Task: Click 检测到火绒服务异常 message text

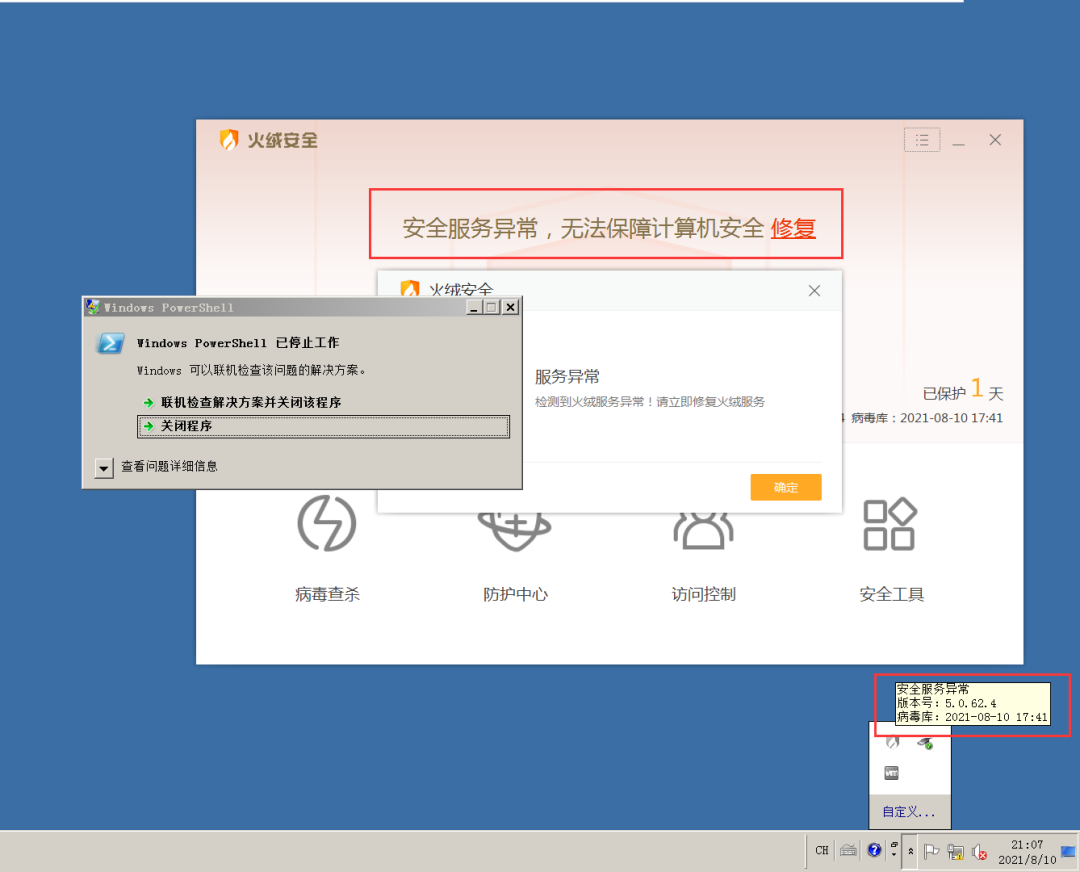Action: click(x=650, y=402)
